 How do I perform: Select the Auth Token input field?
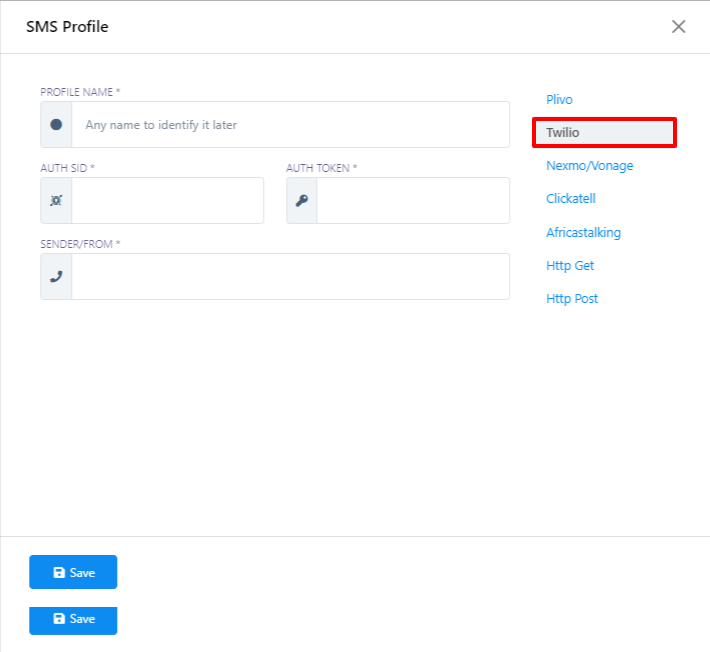click(412, 201)
